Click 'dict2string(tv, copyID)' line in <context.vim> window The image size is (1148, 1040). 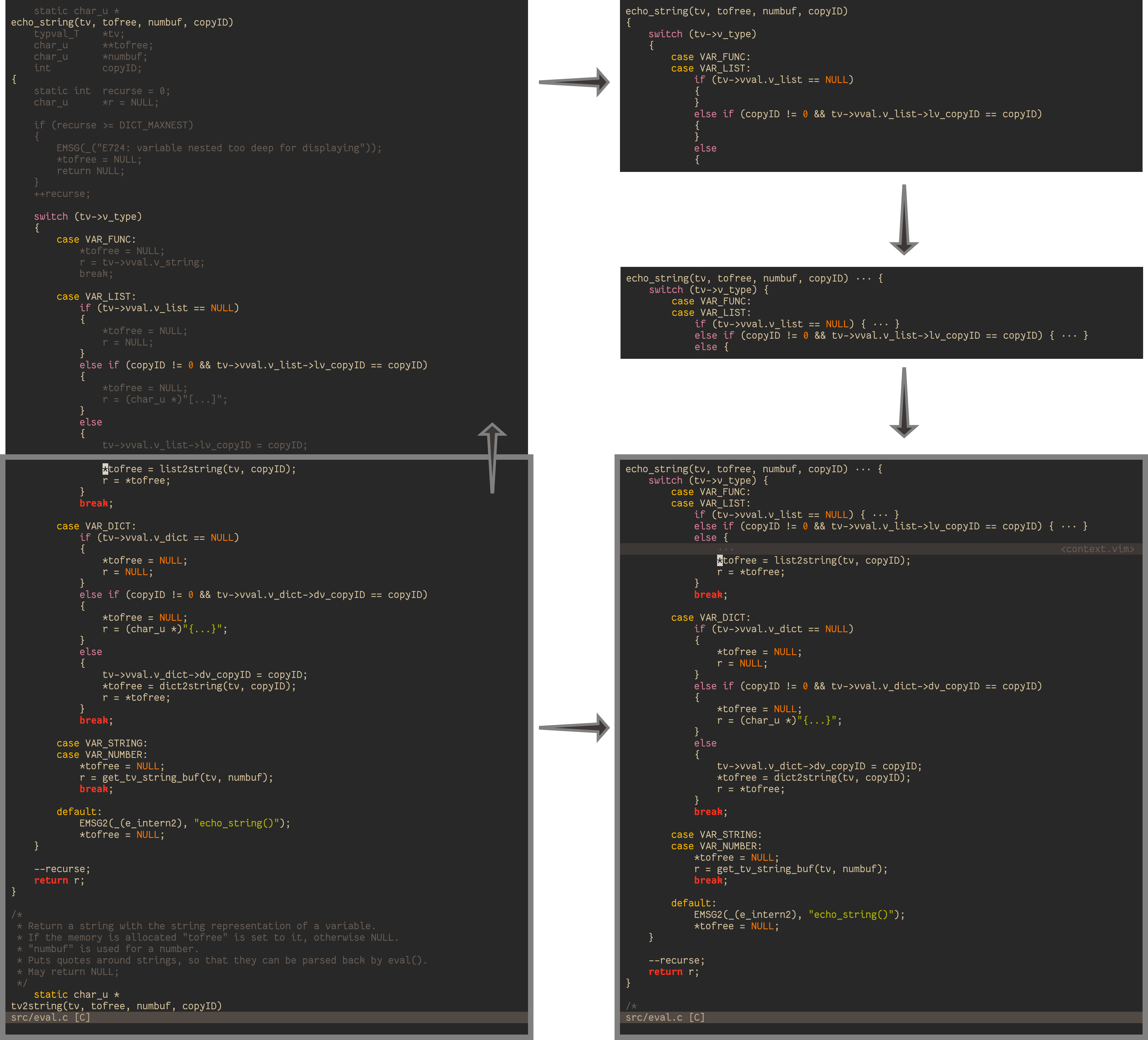pyautogui.click(x=814, y=777)
